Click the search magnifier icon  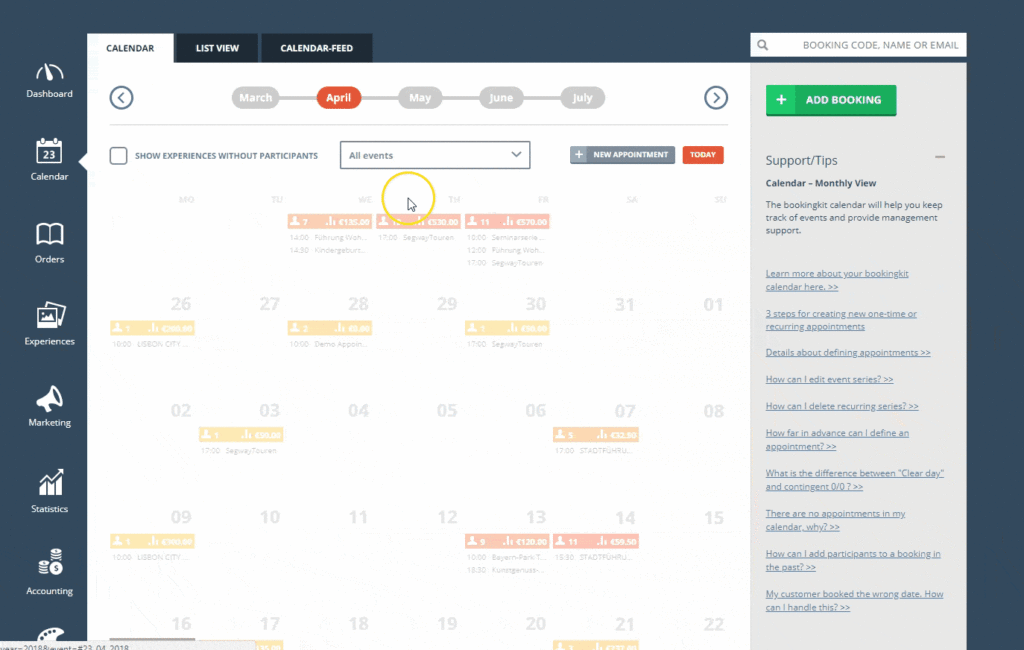(762, 45)
